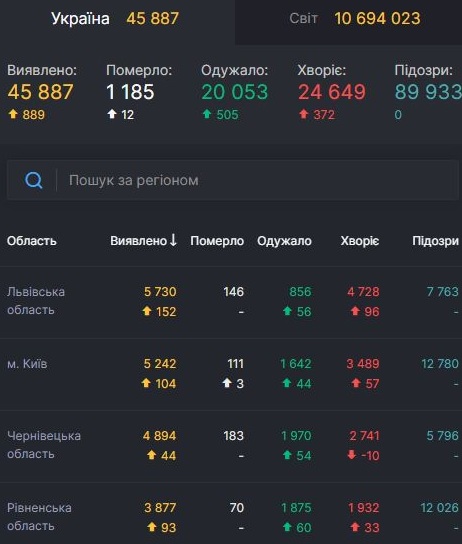Image resolution: width=462 pixels, height=544 pixels.
Task: Switch to the Україна tab
Action: 117,19
